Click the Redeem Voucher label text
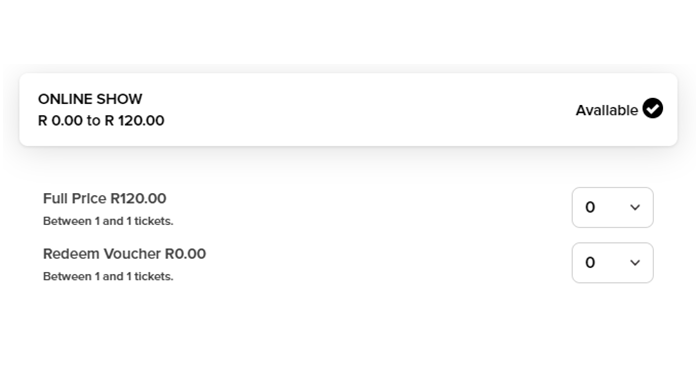This screenshot has width=696, height=375. [102, 254]
